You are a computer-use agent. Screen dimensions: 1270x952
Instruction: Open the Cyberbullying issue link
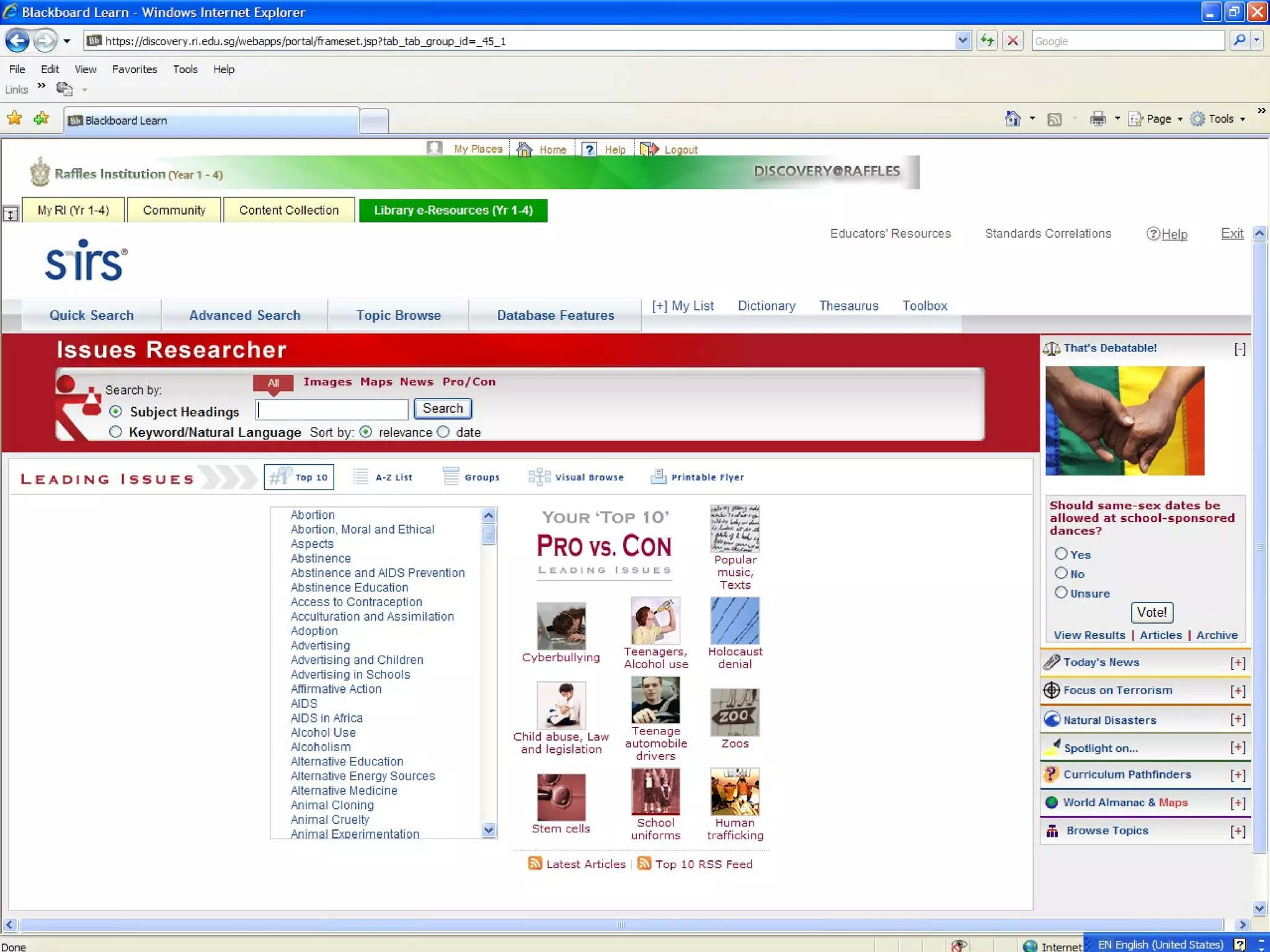point(561,657)
